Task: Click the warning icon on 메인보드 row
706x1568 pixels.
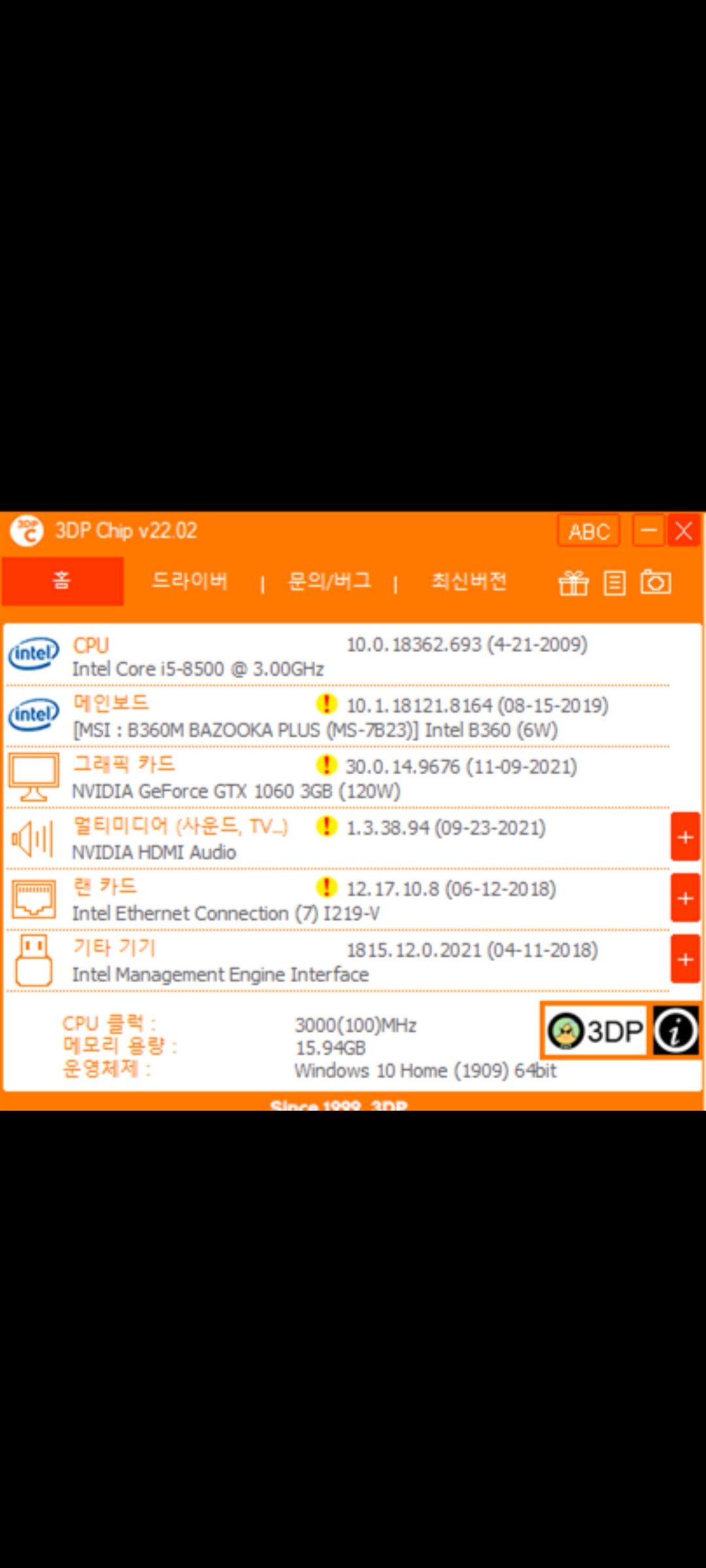Action: tap(326, 704)
